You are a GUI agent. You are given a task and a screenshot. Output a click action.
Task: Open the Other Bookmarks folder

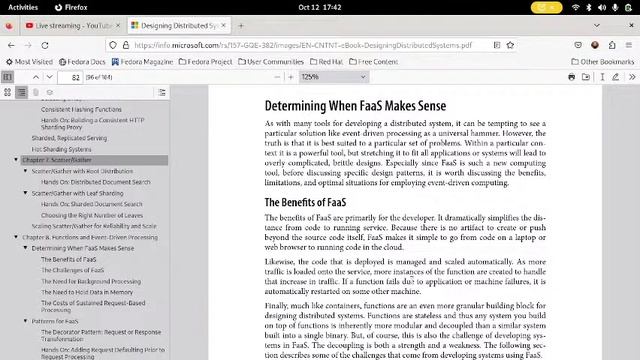(x=603, y=62)
